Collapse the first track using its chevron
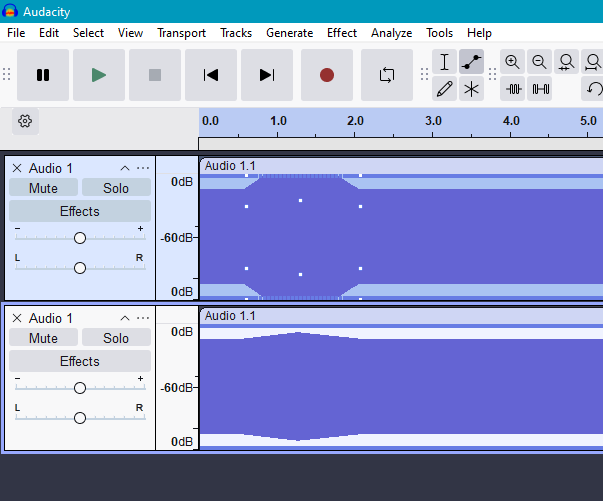603x501 pixels. (x=125, y=168)
